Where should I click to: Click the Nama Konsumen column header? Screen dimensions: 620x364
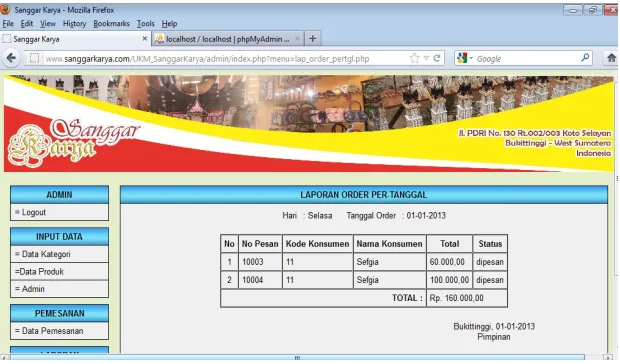389,244
